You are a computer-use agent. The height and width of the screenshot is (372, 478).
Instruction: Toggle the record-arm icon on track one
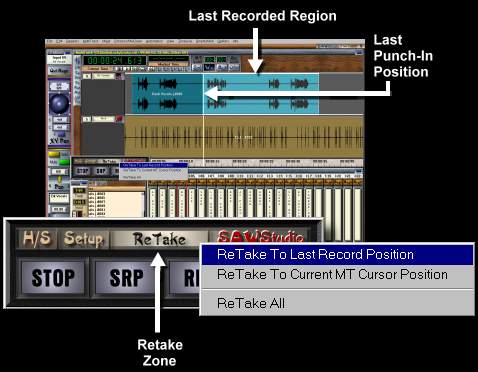tap(120, 76)
